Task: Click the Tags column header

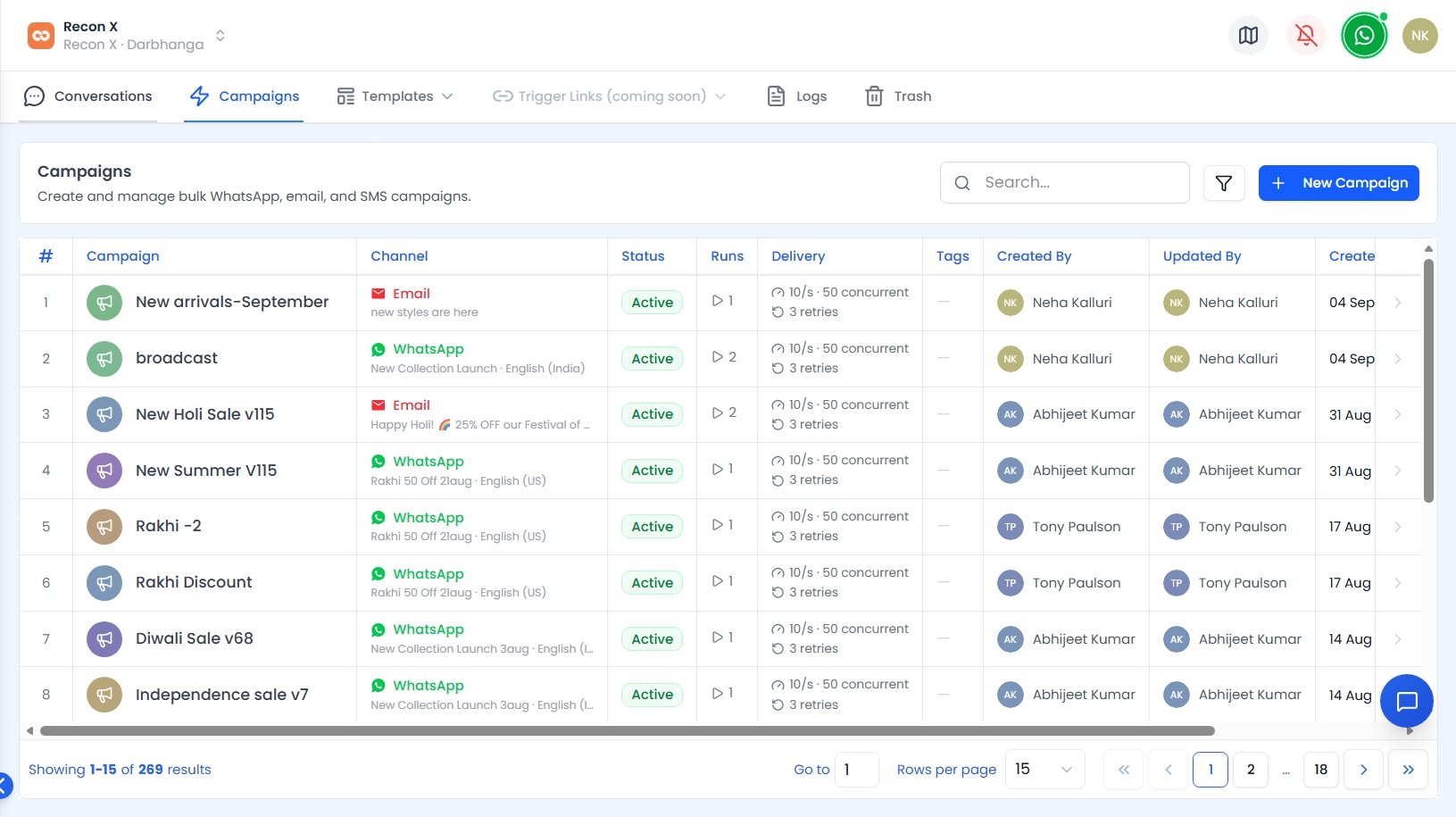Action: tap(953, 256)
